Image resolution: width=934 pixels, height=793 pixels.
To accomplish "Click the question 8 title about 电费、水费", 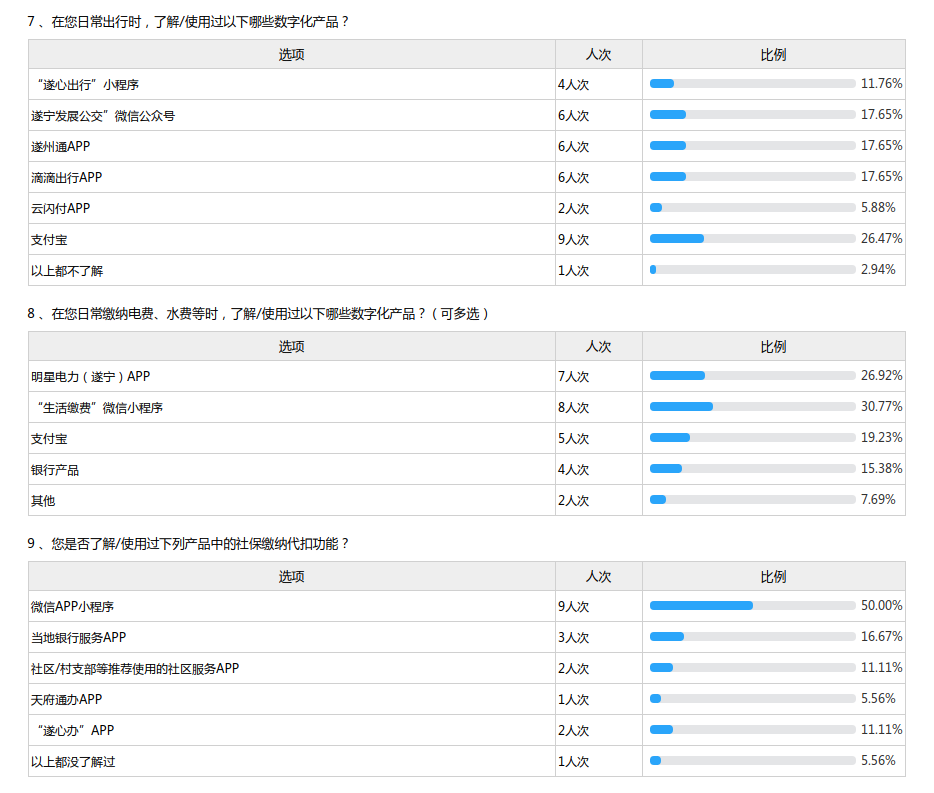I will 258,314.
